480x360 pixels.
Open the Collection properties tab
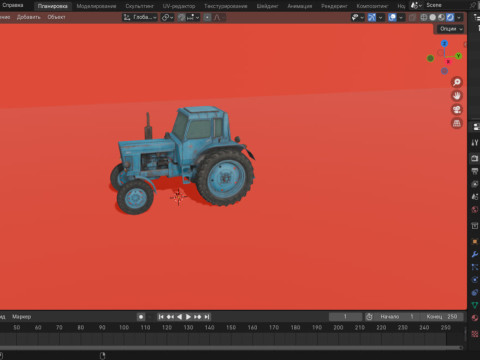click(475, 226)
